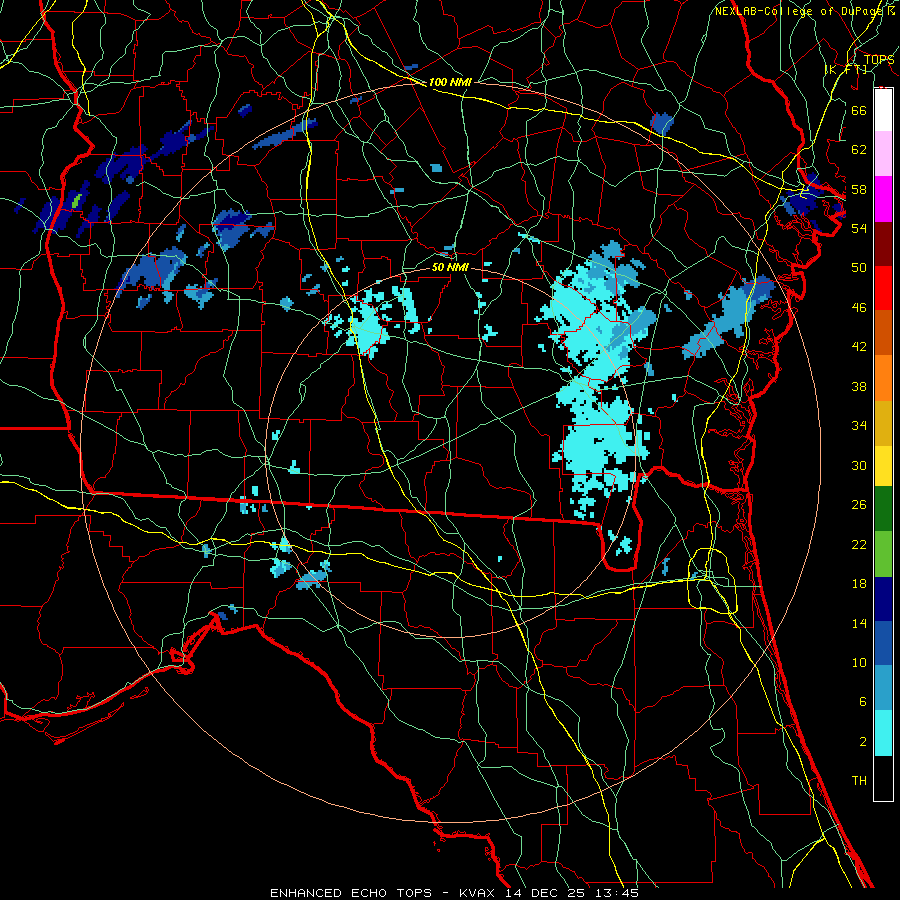900x900 pixels.
Task: Click the 58 legend value
Action: click(x=859, y=189)
